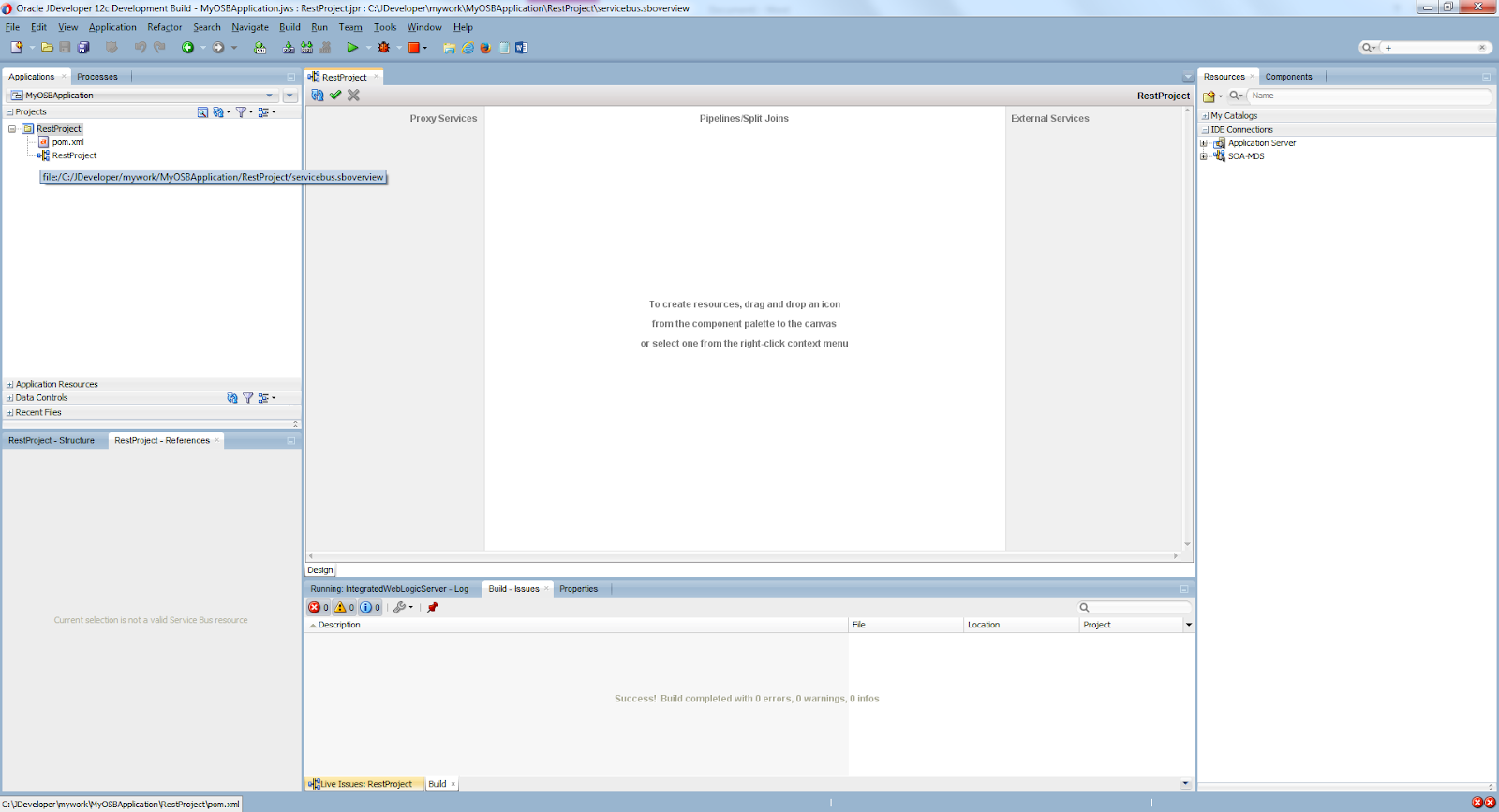The image size is (1499, 812).
Task: Toggle the infos filter in Issues toolbar
Action: click(x=371, y=607)
